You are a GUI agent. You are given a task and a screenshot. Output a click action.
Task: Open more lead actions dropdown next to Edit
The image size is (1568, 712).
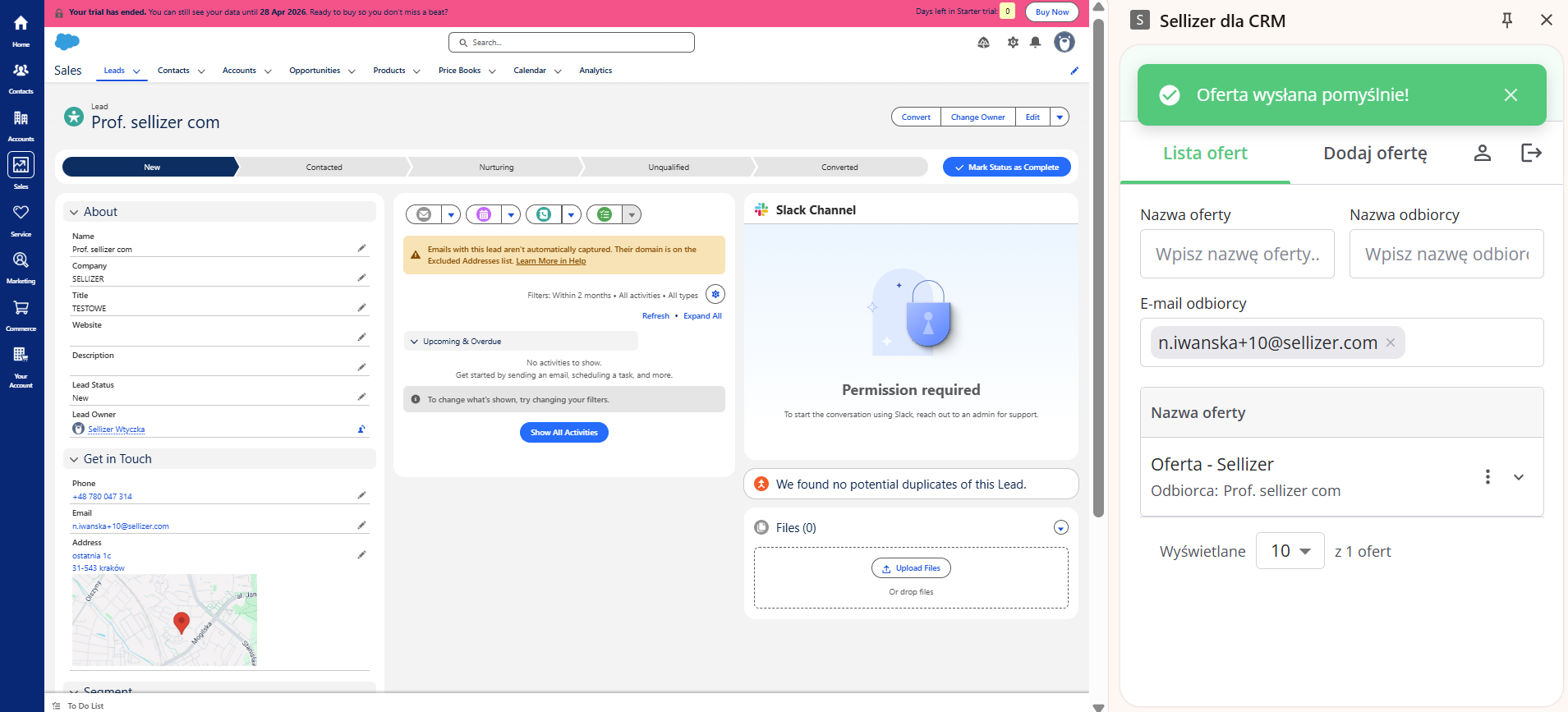(1060, 117)
